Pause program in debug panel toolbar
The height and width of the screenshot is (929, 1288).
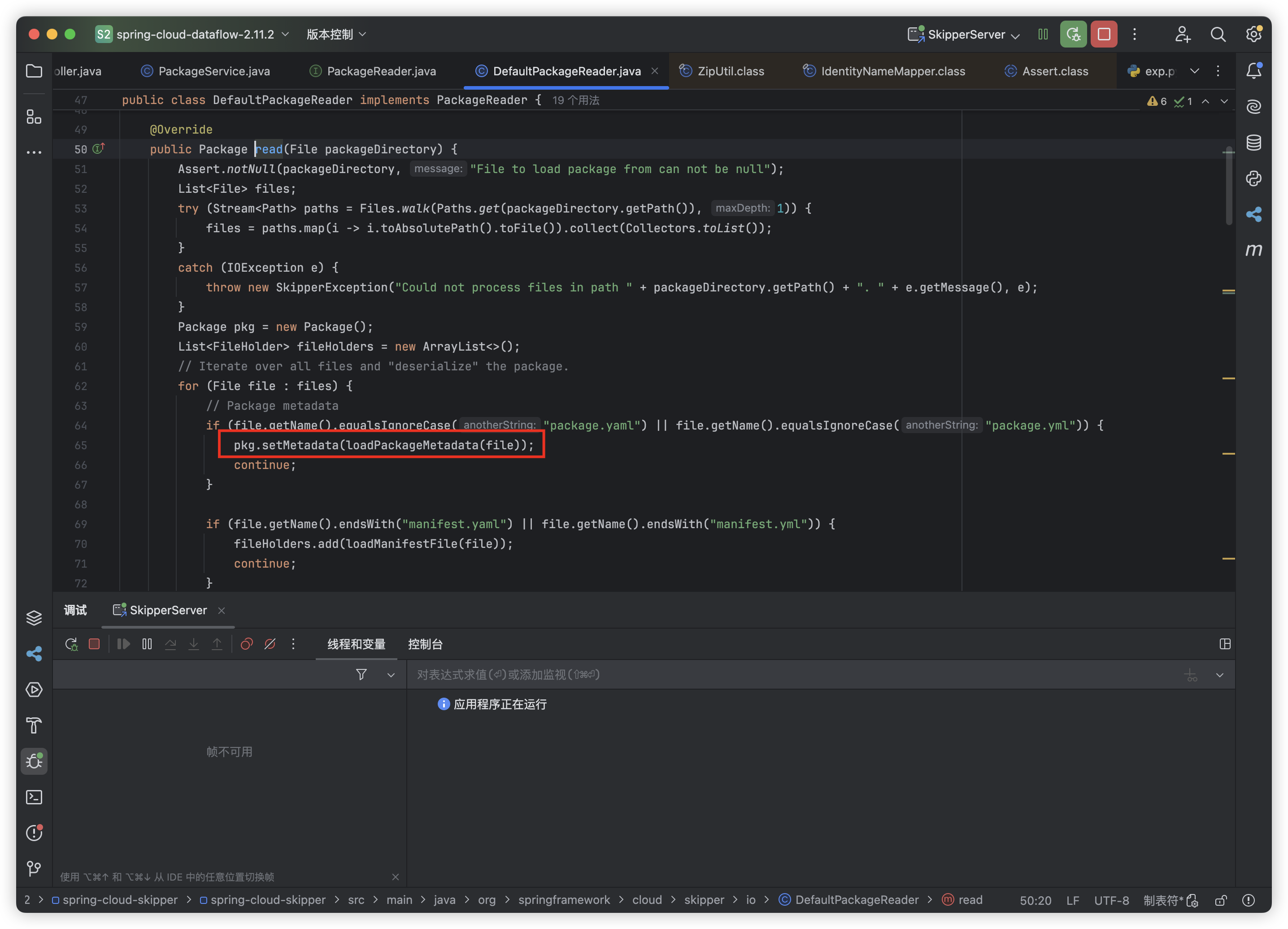[x=147, y=644]
